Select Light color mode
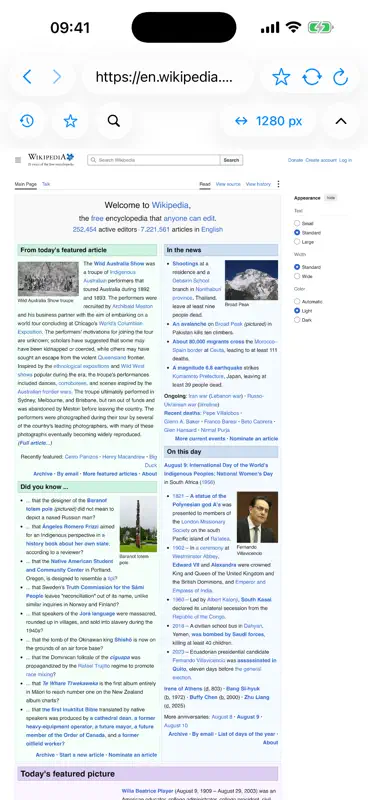The width and height of the screenshot is (368, 800). pos(297,311)
